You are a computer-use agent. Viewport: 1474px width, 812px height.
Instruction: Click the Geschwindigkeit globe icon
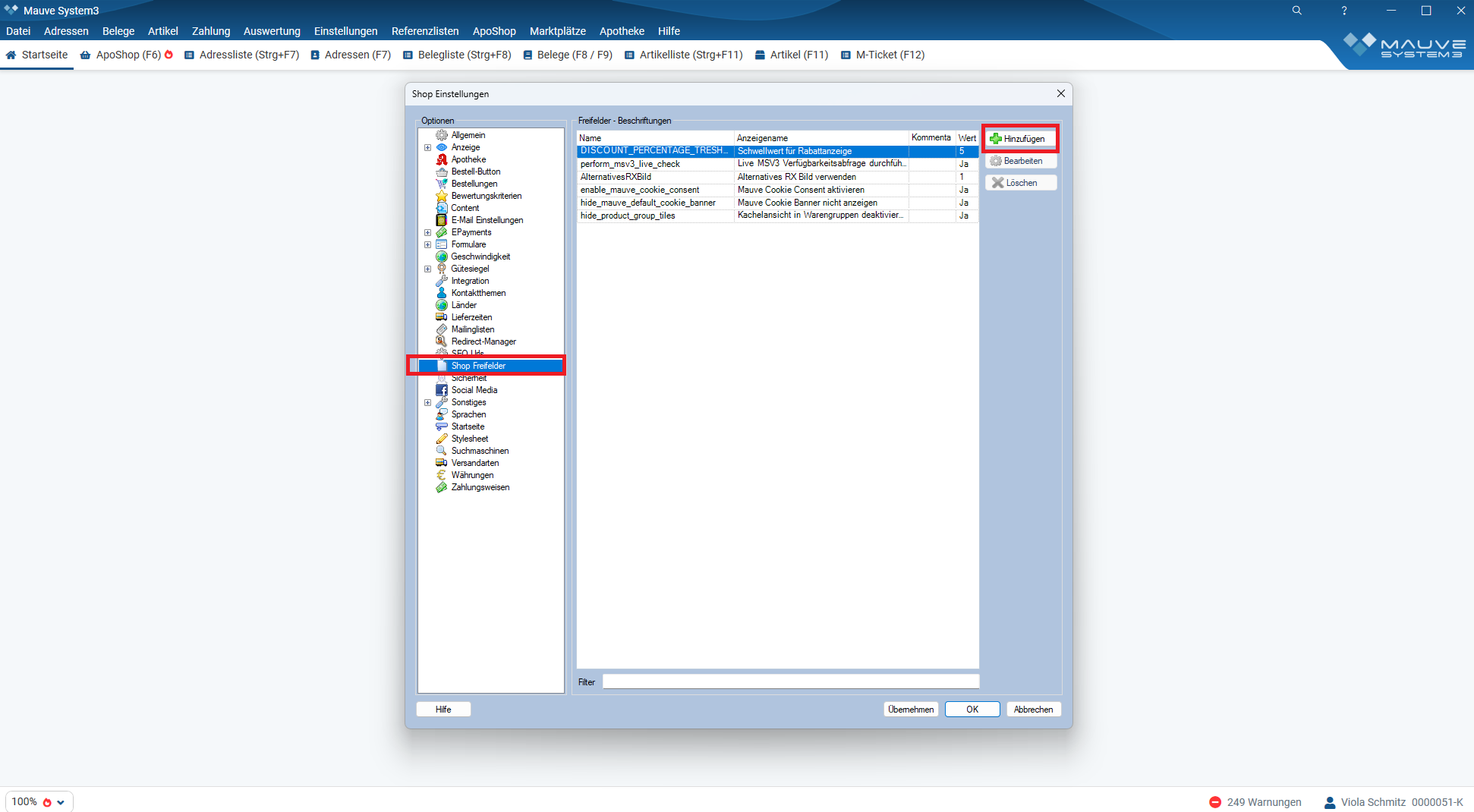(x=442, y=257)
